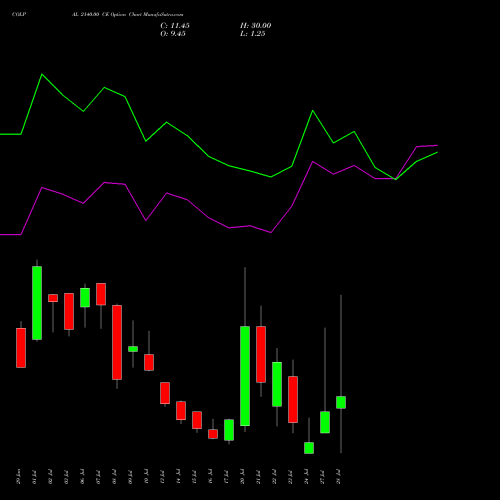Click the red candle on 03 Jul
The width and height of the screenshot is (500, 500).
pyautogui.click(x=69, y=311)
